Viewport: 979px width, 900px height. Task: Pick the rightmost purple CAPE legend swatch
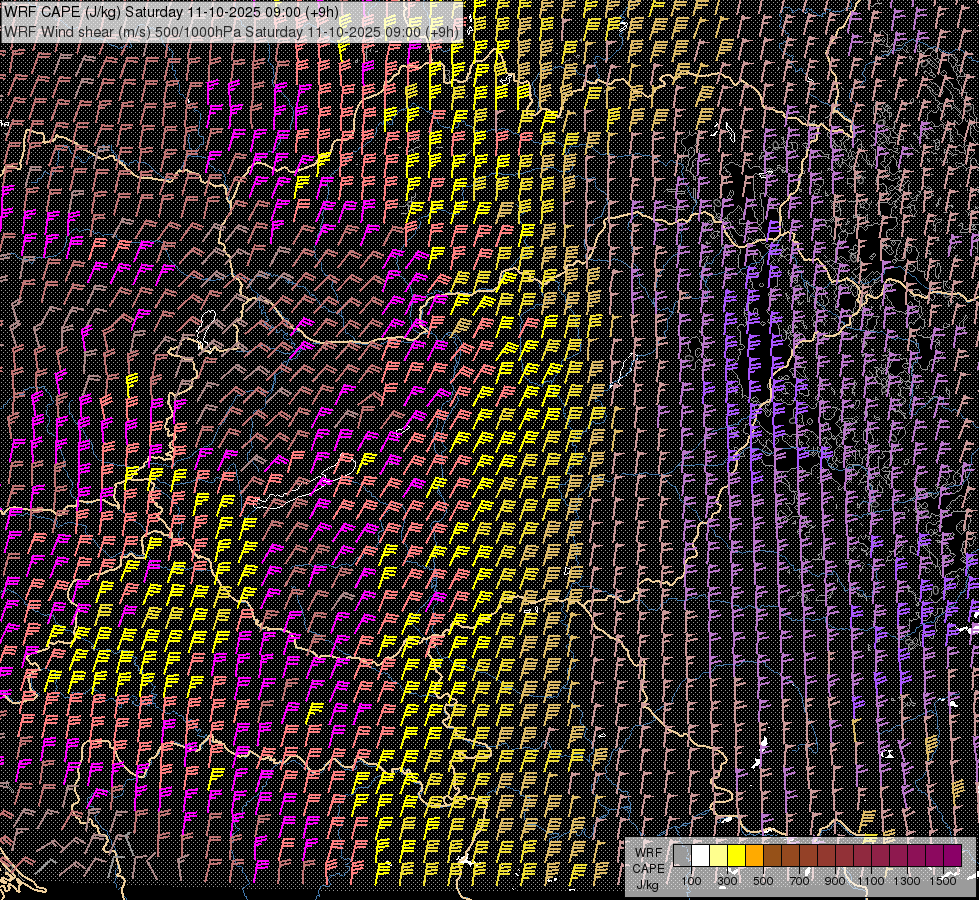click(x=952, y=856)
